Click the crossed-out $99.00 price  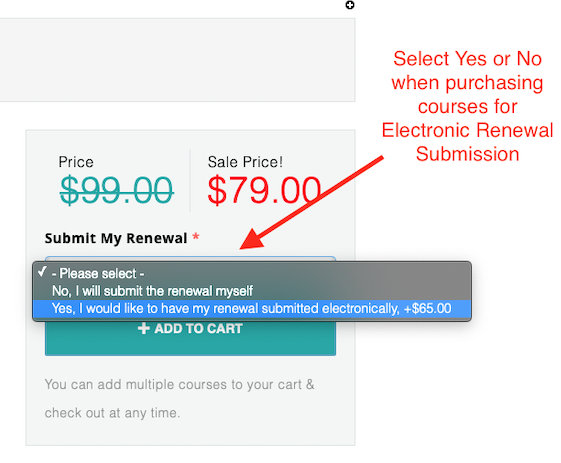point(117,190)
